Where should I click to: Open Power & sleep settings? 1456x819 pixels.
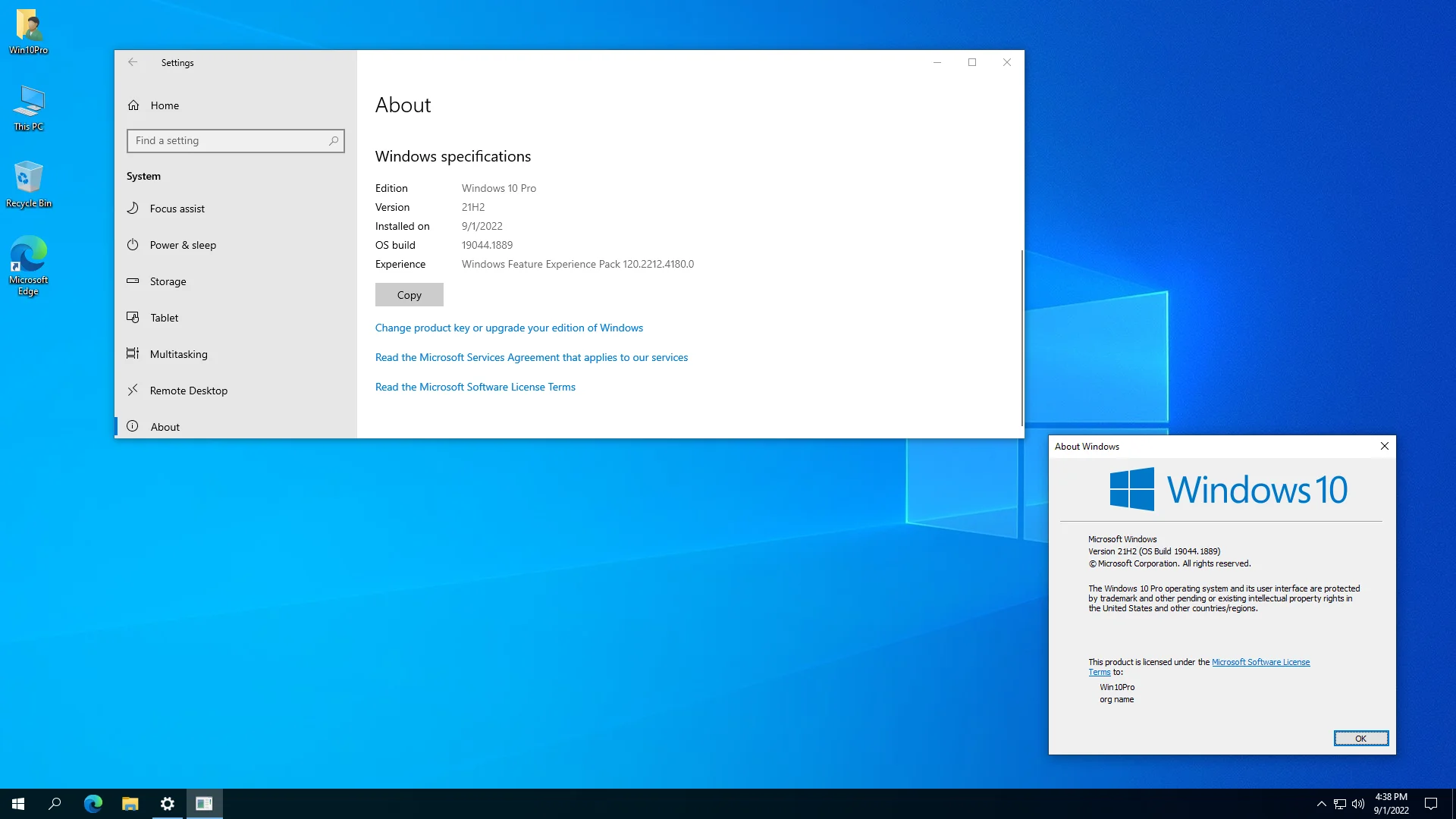183,245
